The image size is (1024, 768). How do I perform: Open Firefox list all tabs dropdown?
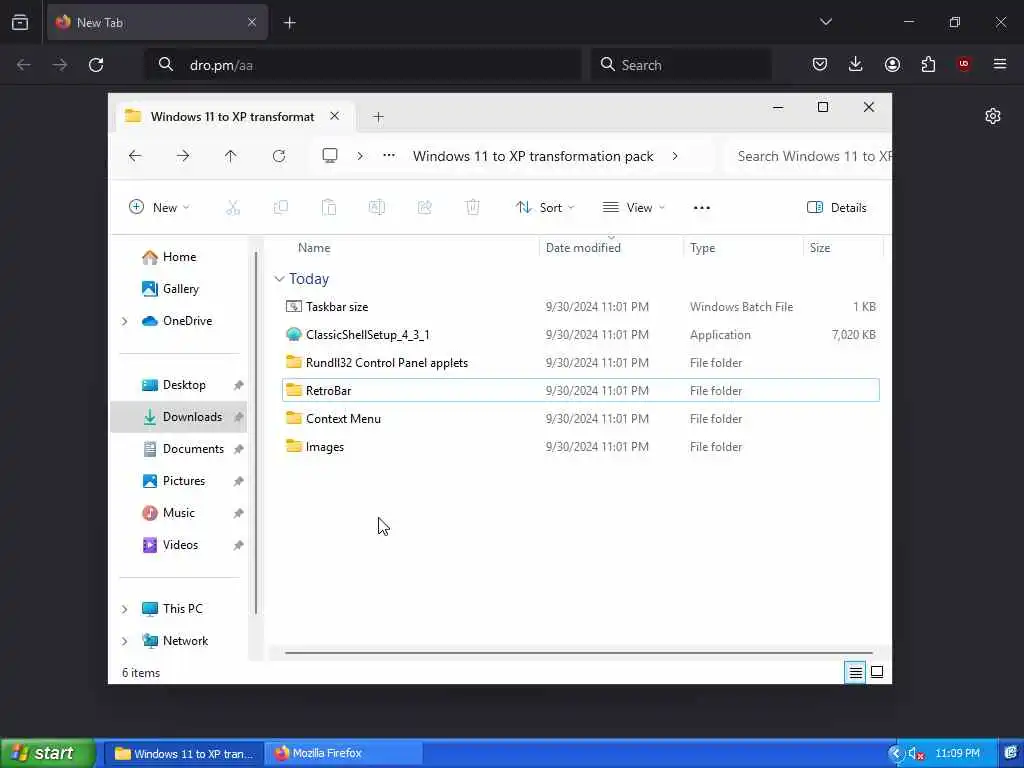coord(825,22)
